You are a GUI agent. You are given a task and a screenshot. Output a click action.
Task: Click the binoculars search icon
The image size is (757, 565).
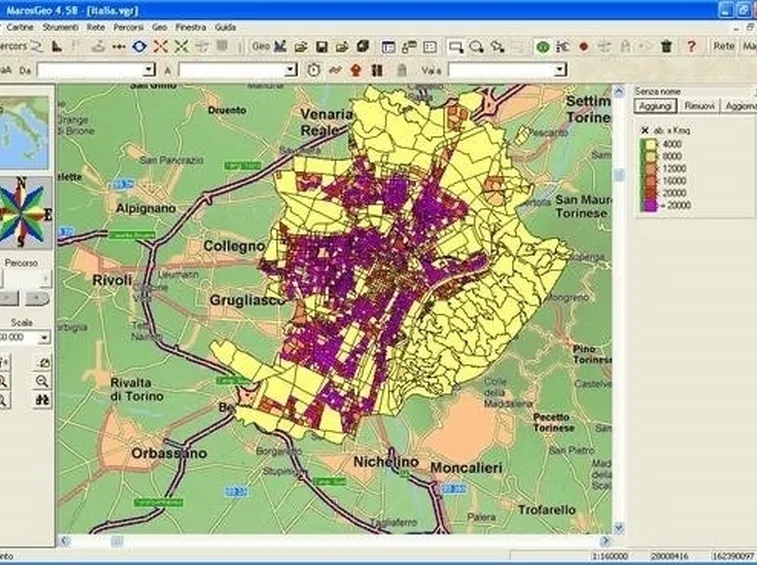(x=42, y=400)
